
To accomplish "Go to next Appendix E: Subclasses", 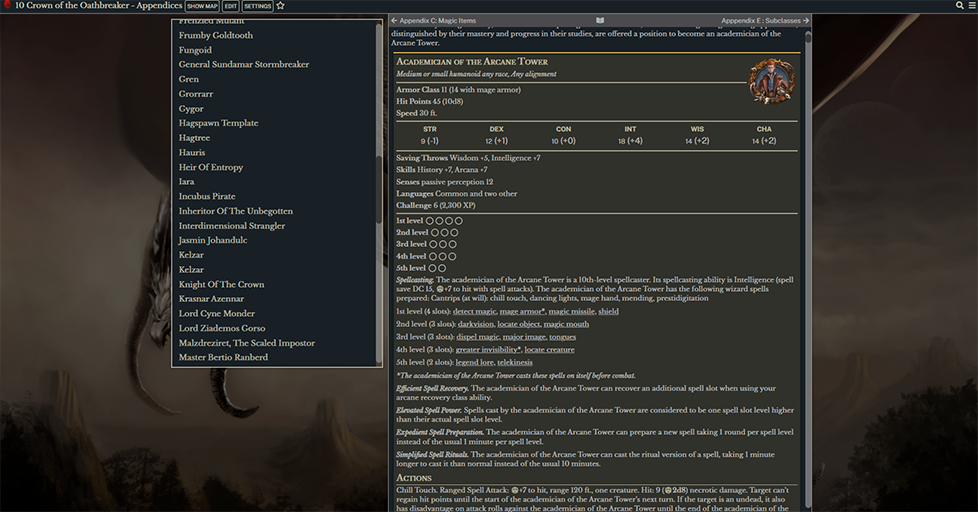I will [765, 20].
